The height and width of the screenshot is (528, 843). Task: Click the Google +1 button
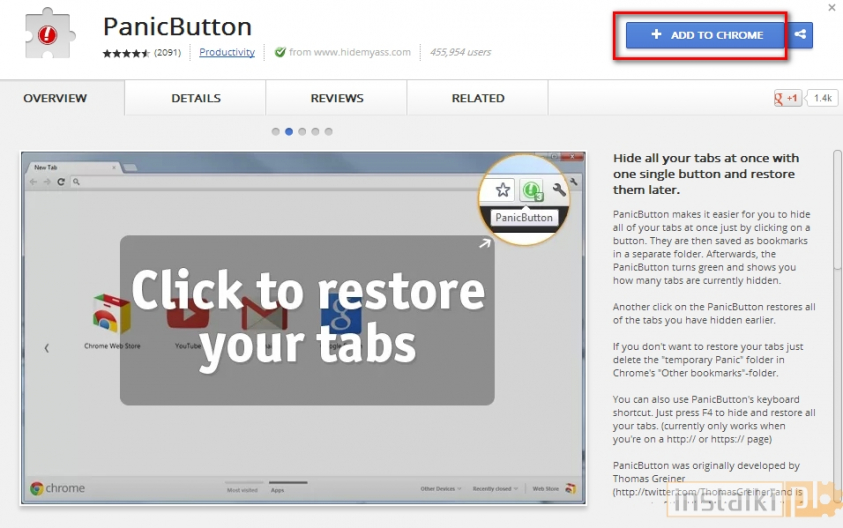(x=787, y=98)
